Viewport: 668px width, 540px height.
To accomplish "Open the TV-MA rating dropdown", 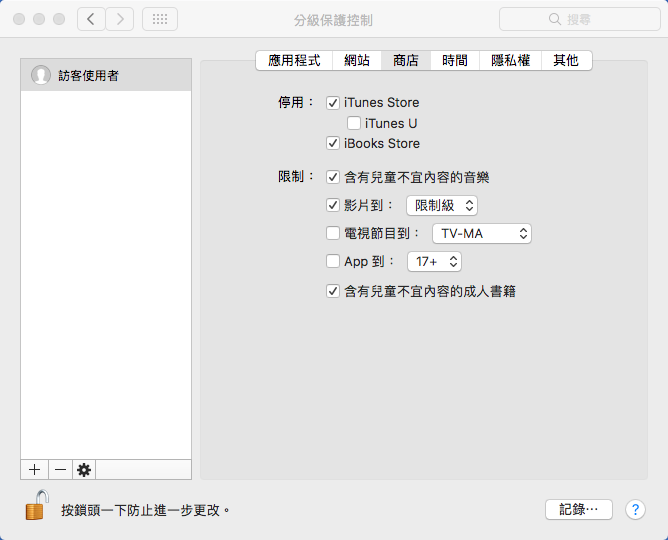I will (x=482, y=233).
